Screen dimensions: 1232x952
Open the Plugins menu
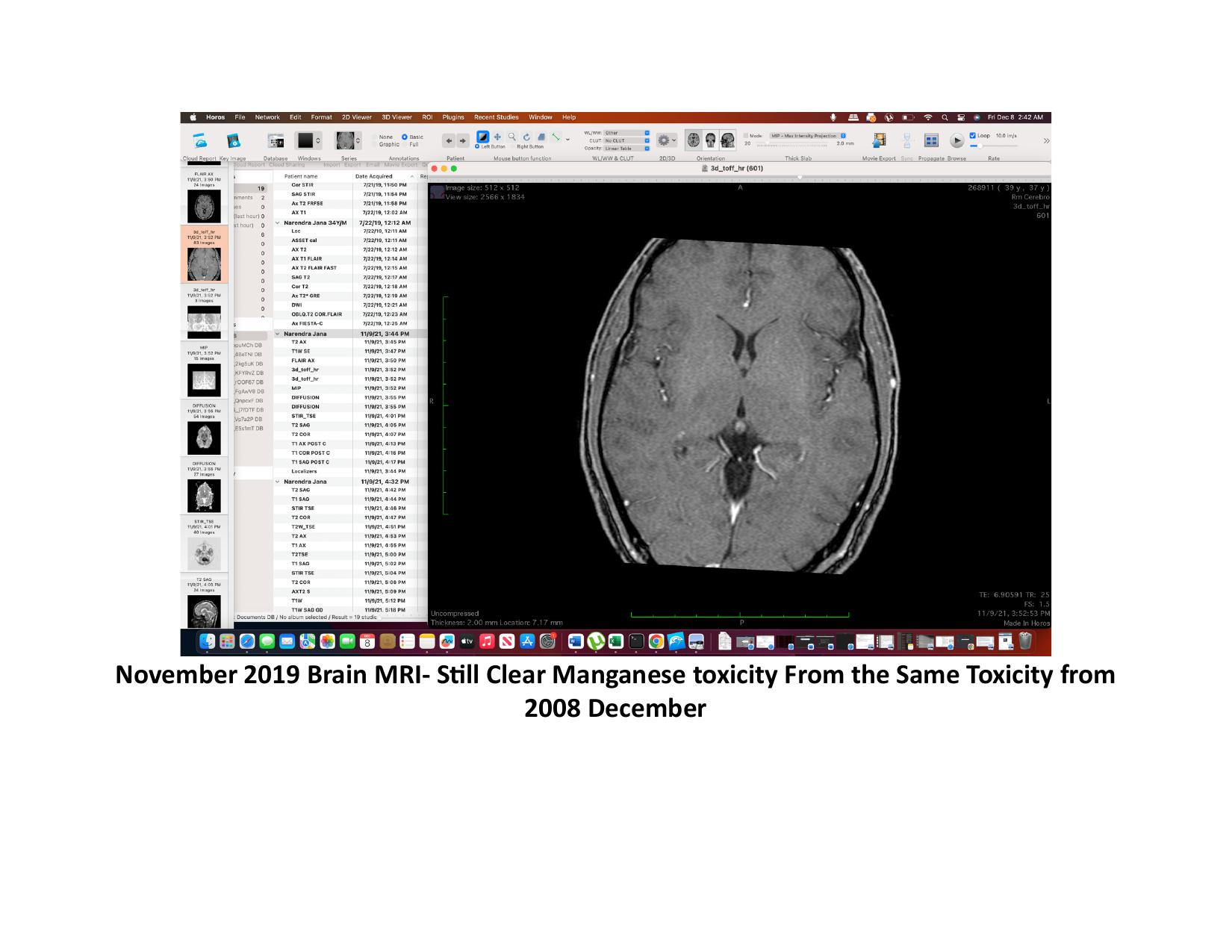[x=452, y=117]
